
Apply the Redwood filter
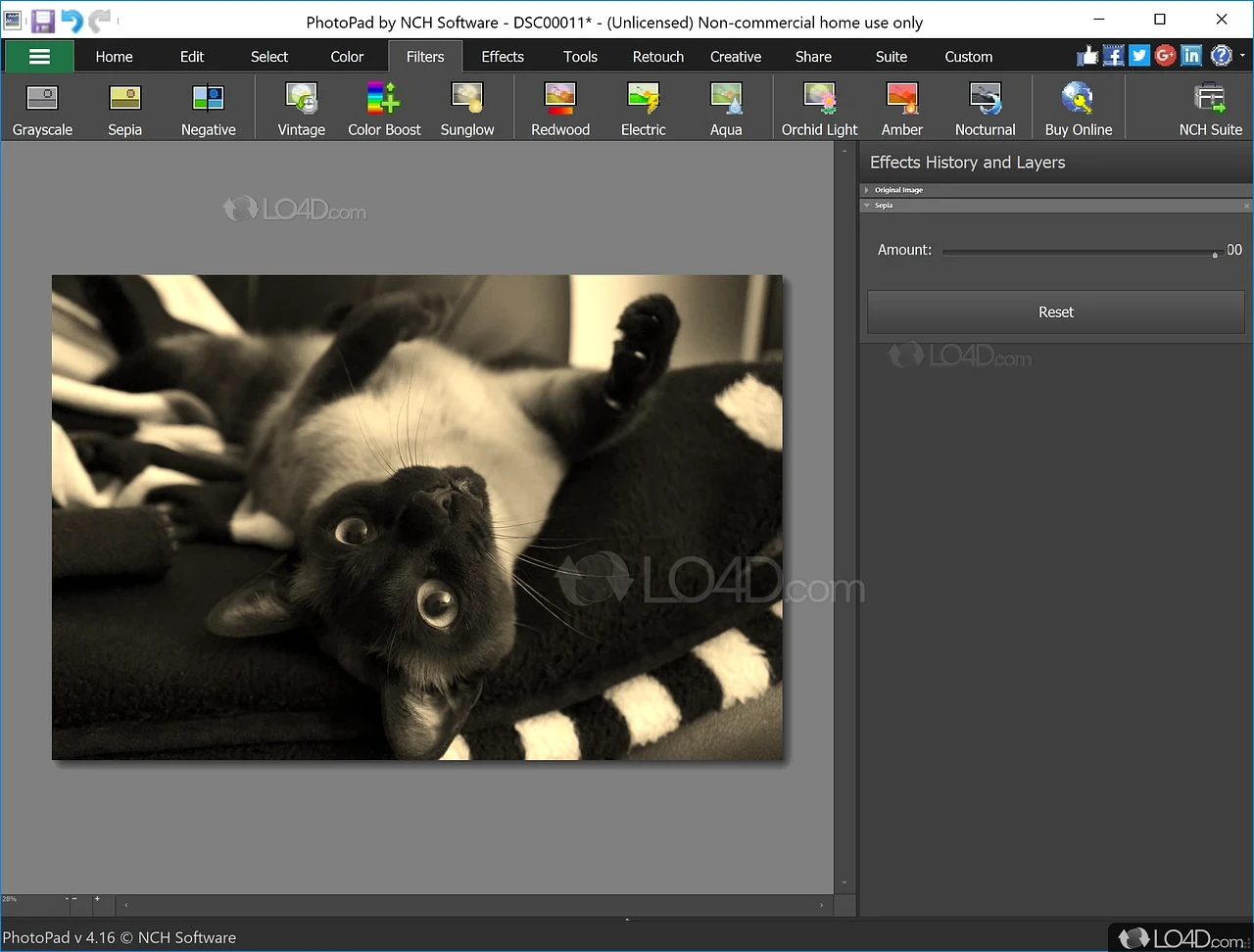pos(559,108)
